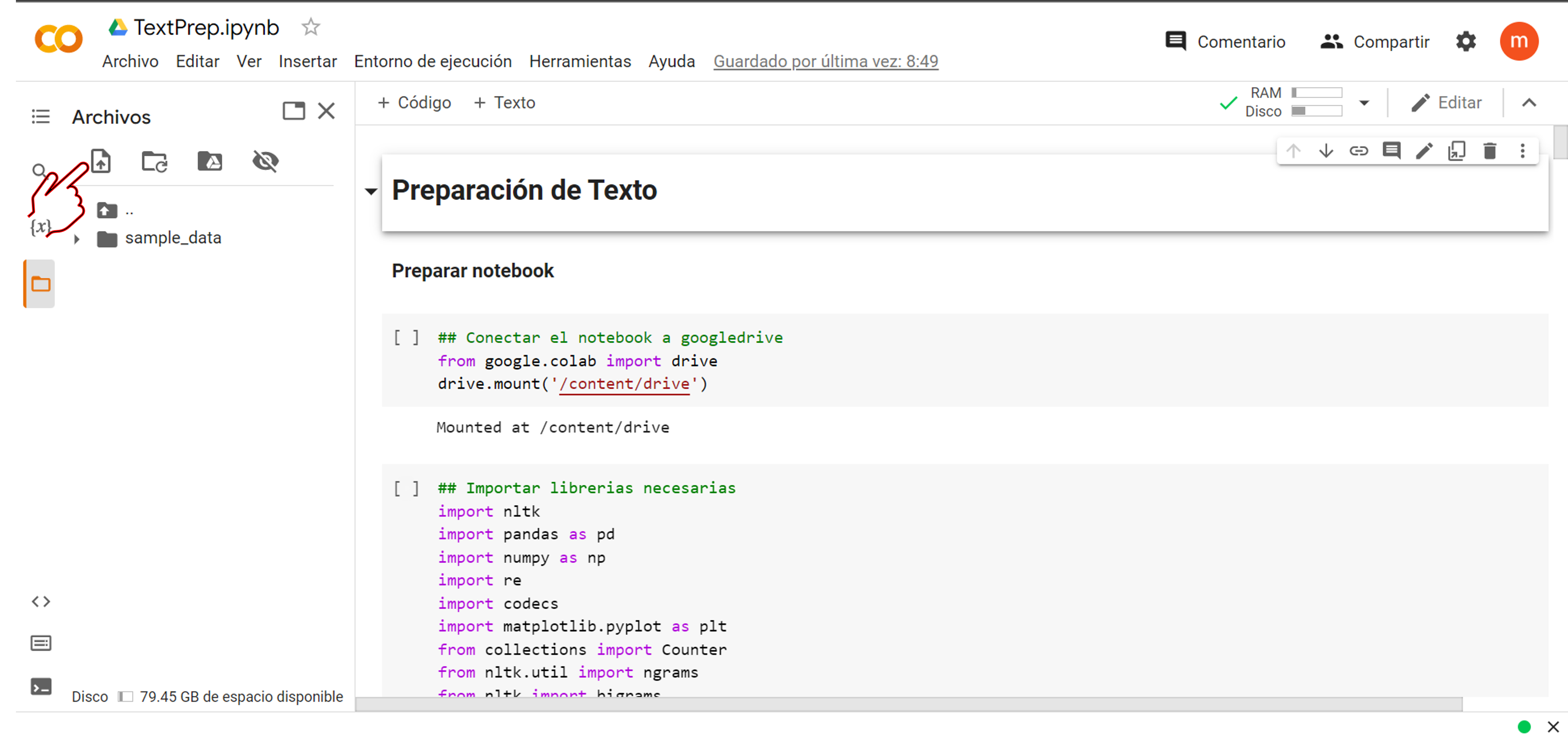
Task: Upload a file to the session storage
Action: [101, 161]
